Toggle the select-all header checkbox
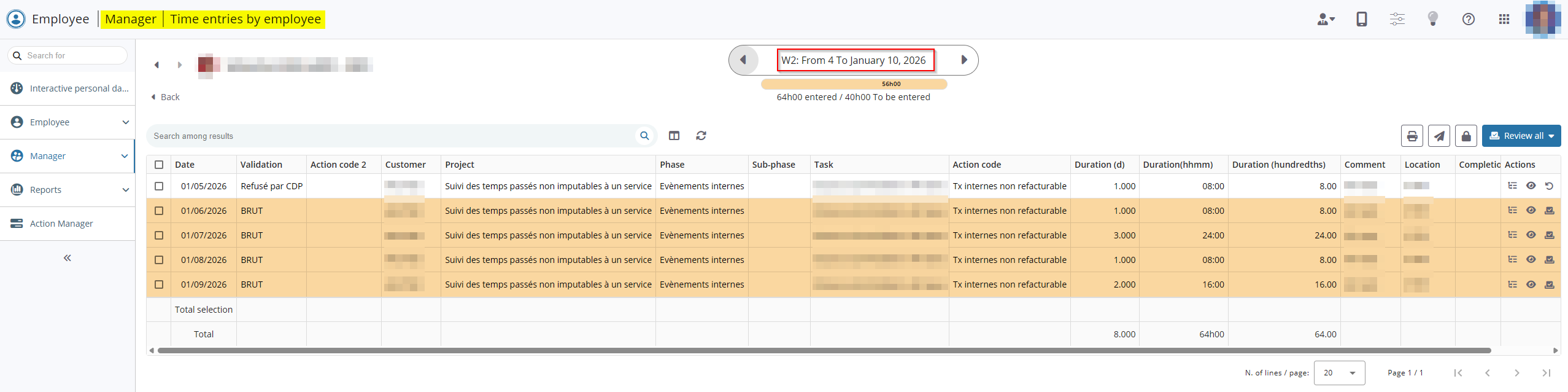The height and width of the screenshot is (392, 1568). coord(159,165)
